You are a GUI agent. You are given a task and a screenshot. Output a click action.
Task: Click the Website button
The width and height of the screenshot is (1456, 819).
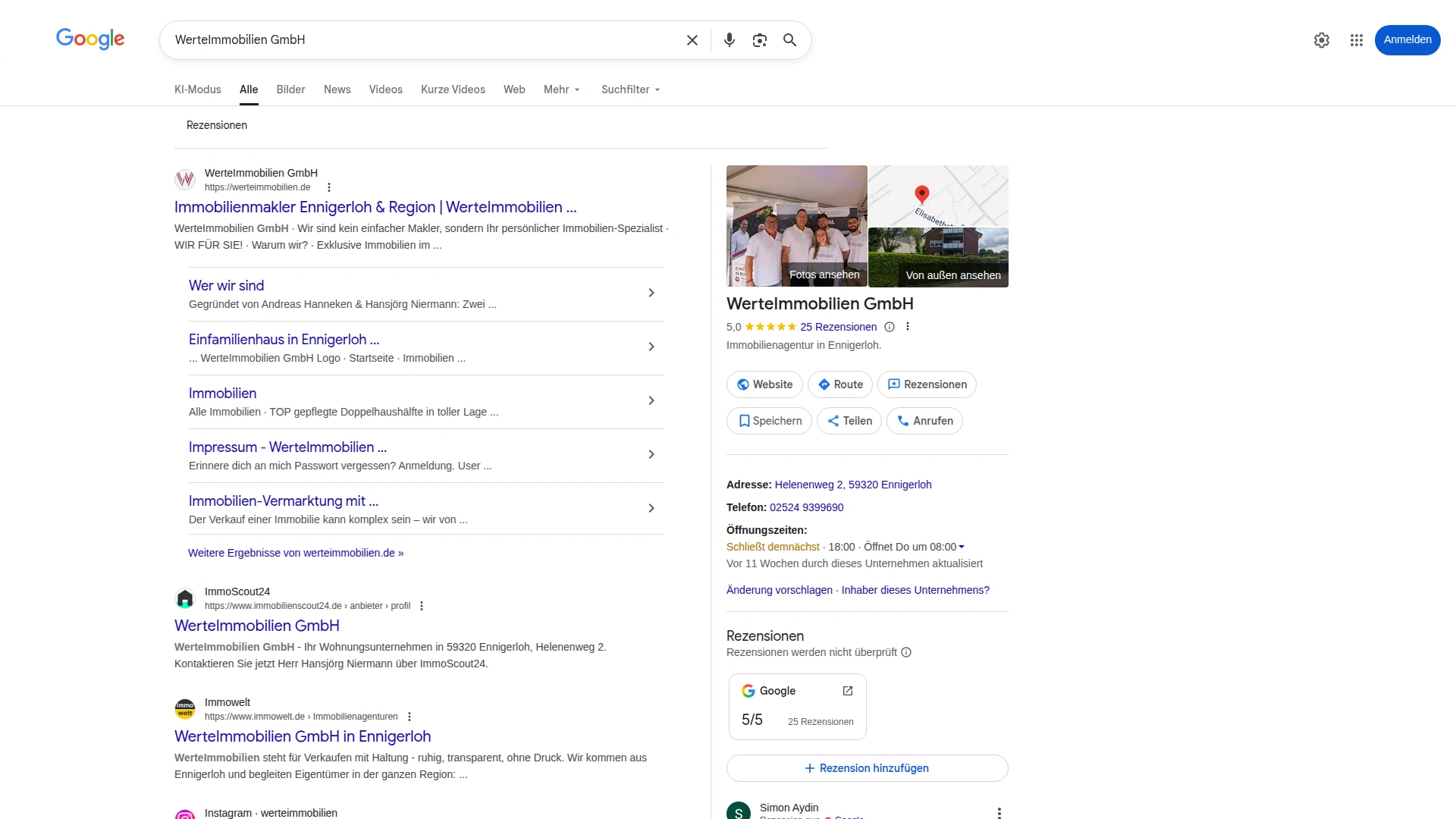[764, 384]
